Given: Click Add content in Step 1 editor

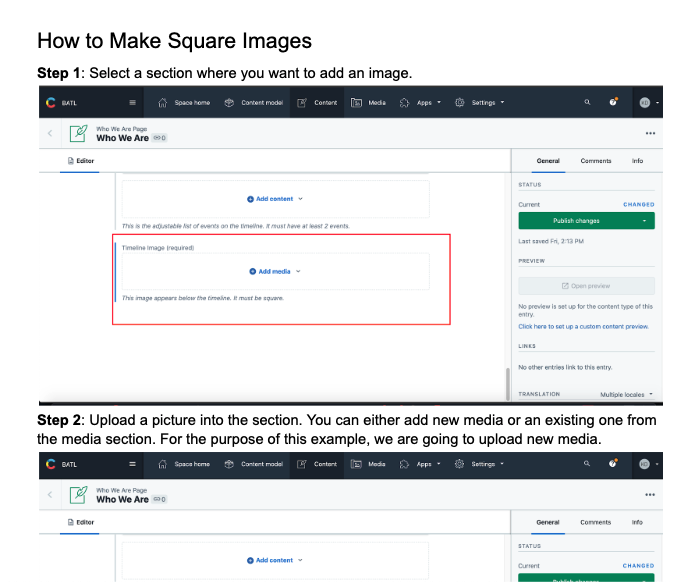Looking at the screenshot, I should pos(275,199).
